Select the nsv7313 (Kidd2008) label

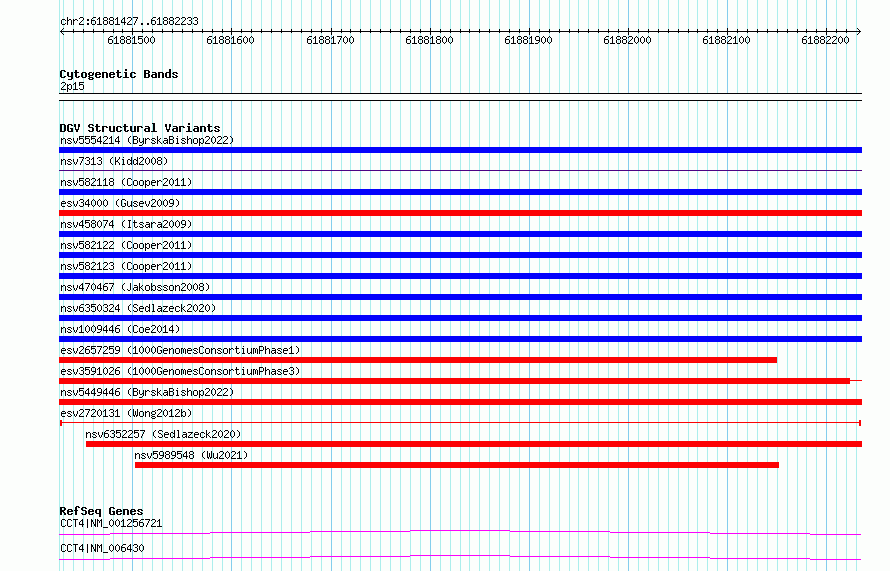click(114, 161)
